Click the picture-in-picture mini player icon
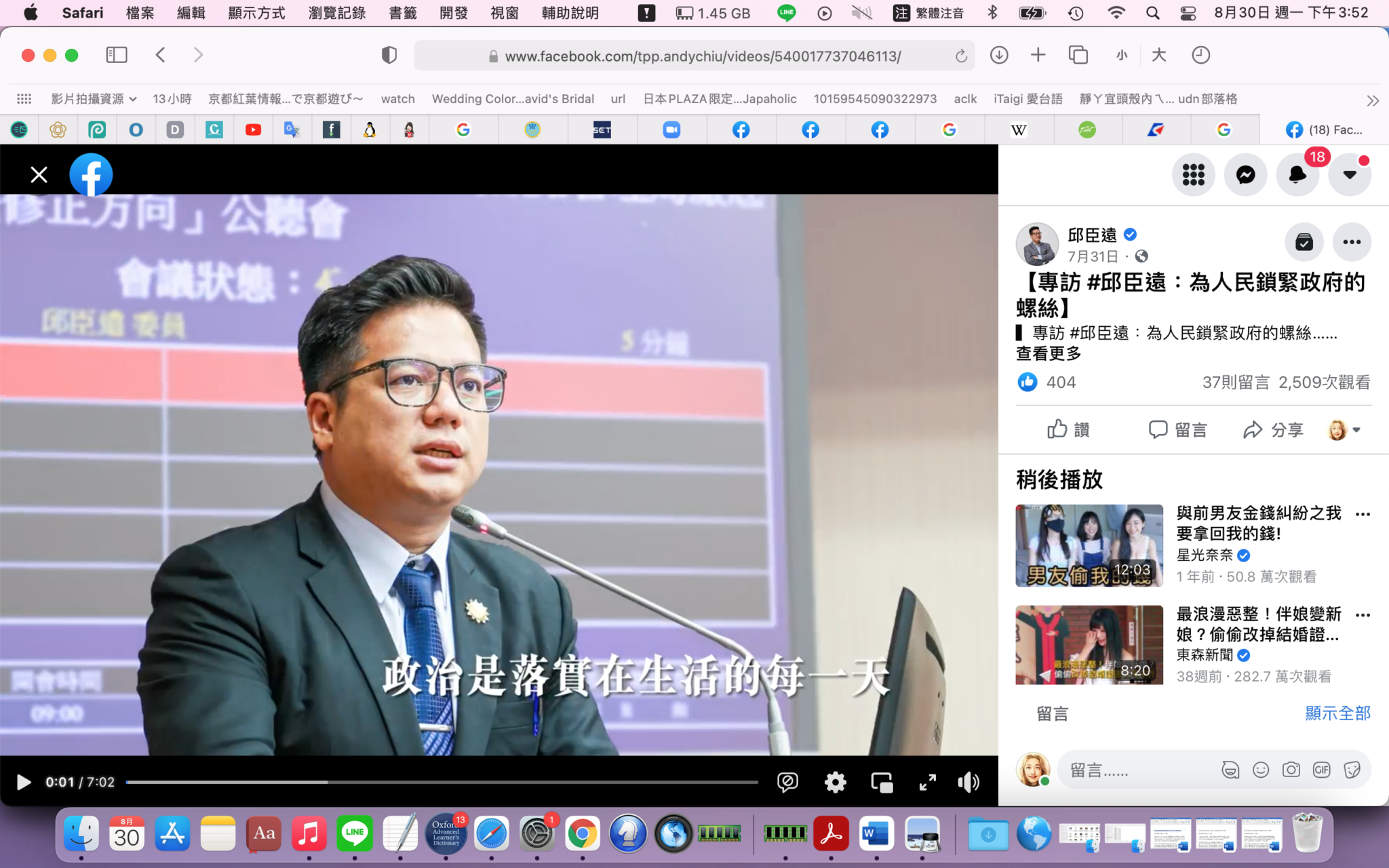Screen dimensions: 1389x868 882,782
